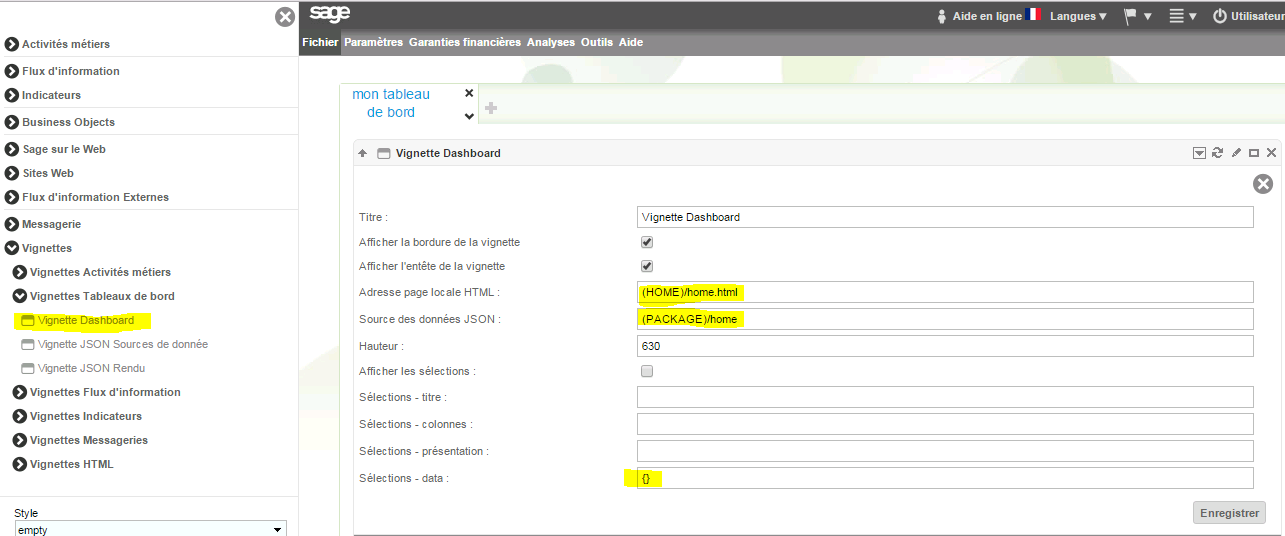Click the Enregistrer button
Screen dimensions: 1285x536
coord(1229,512)
